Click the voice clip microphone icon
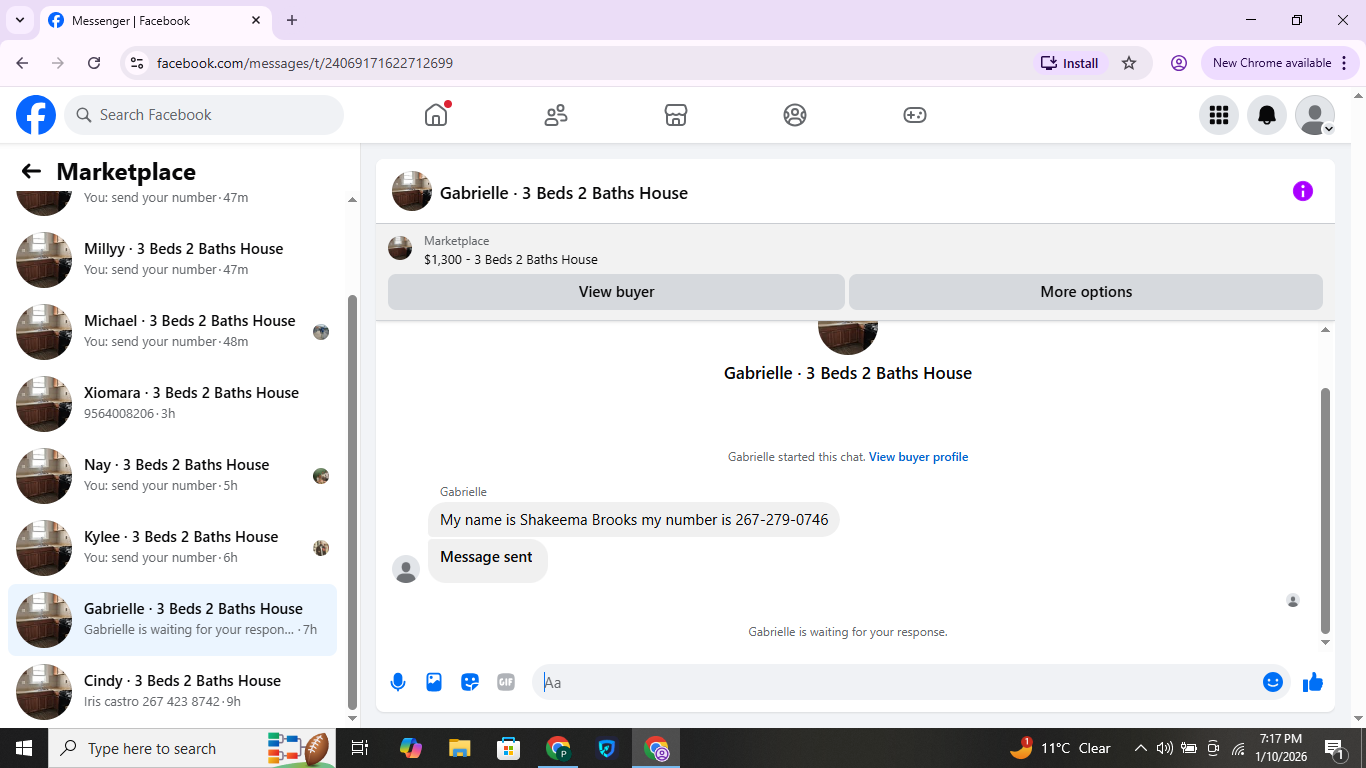The height and width of the screenshot is (768, 1366). 398,682
